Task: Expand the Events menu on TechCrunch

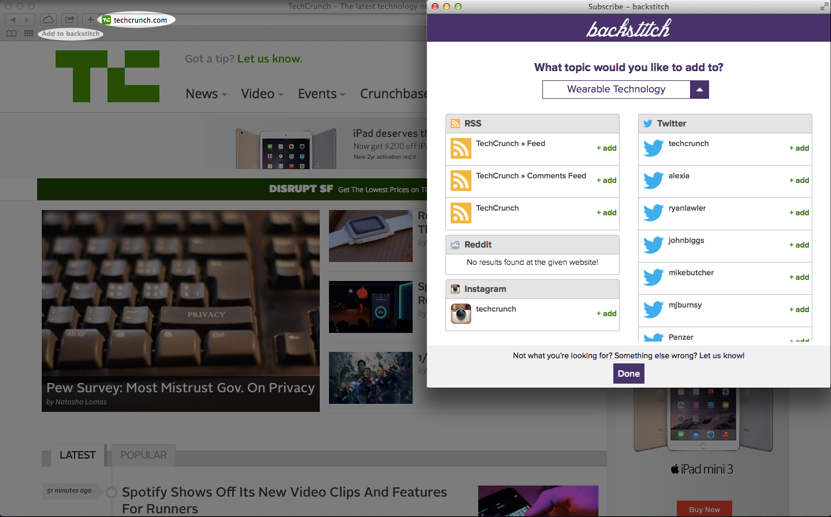Action: click(x=321, y=94)
